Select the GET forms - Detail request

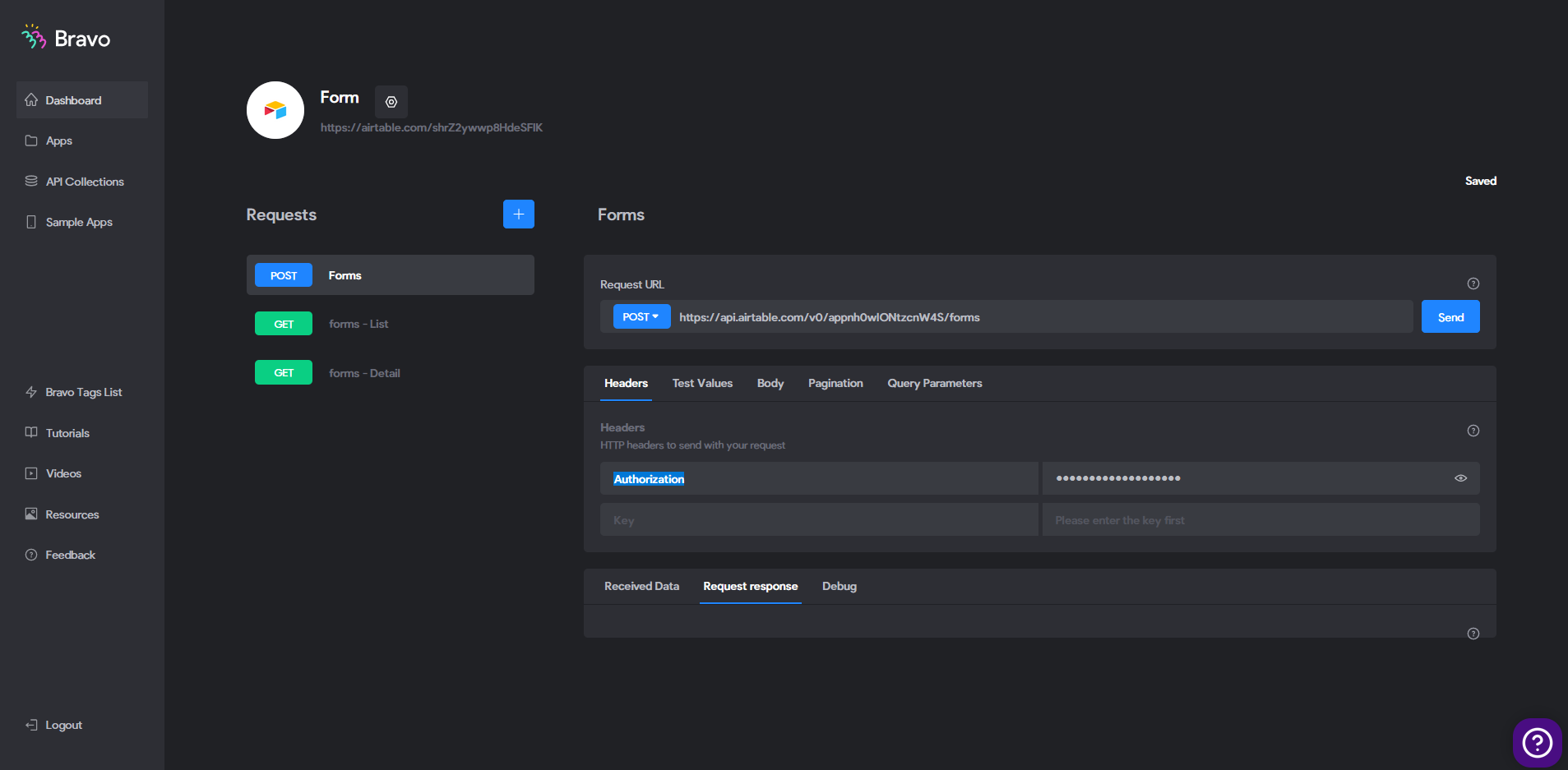pyautogui.click(x=391, y=372)
